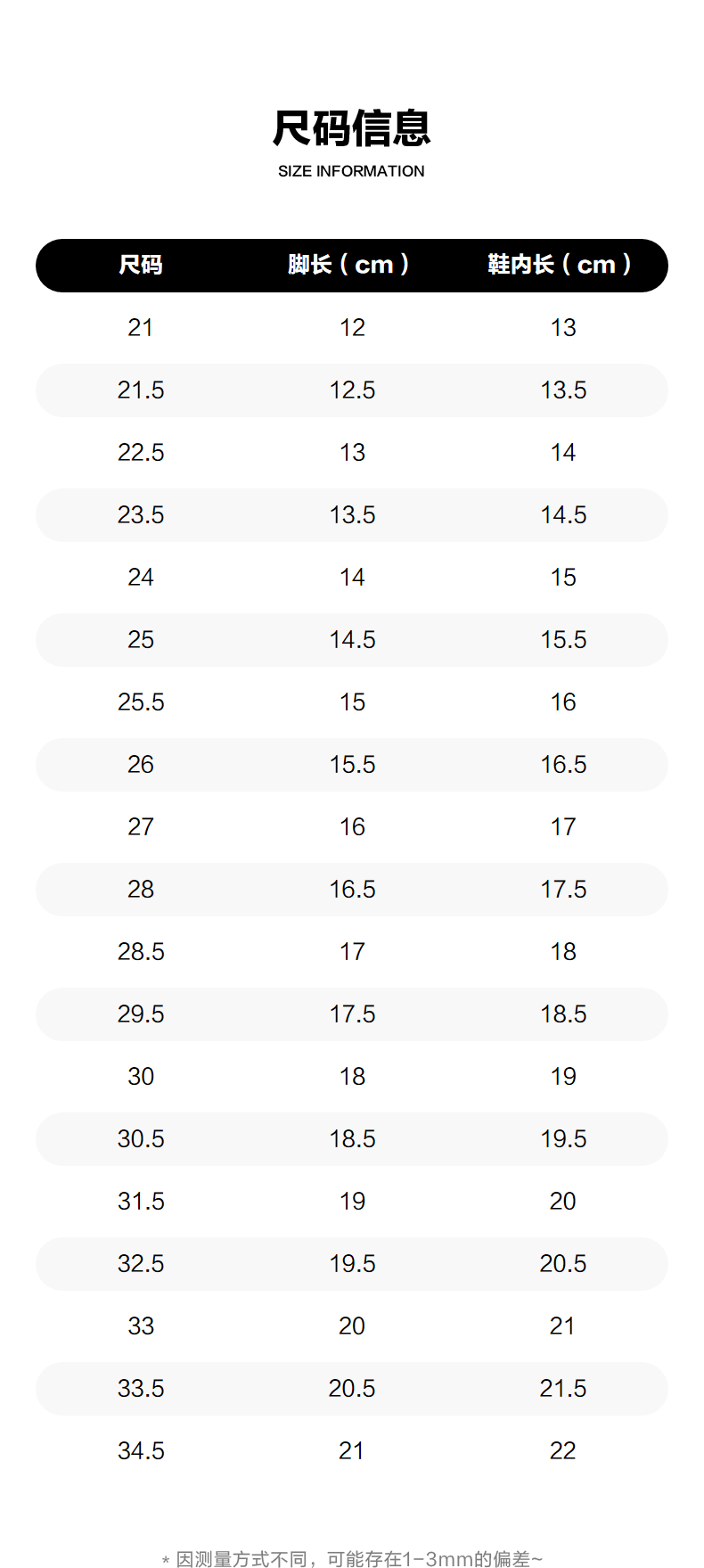Click the size 26 cell
The height and width of the screenshot is (1568, 704).
click(141, 765)
